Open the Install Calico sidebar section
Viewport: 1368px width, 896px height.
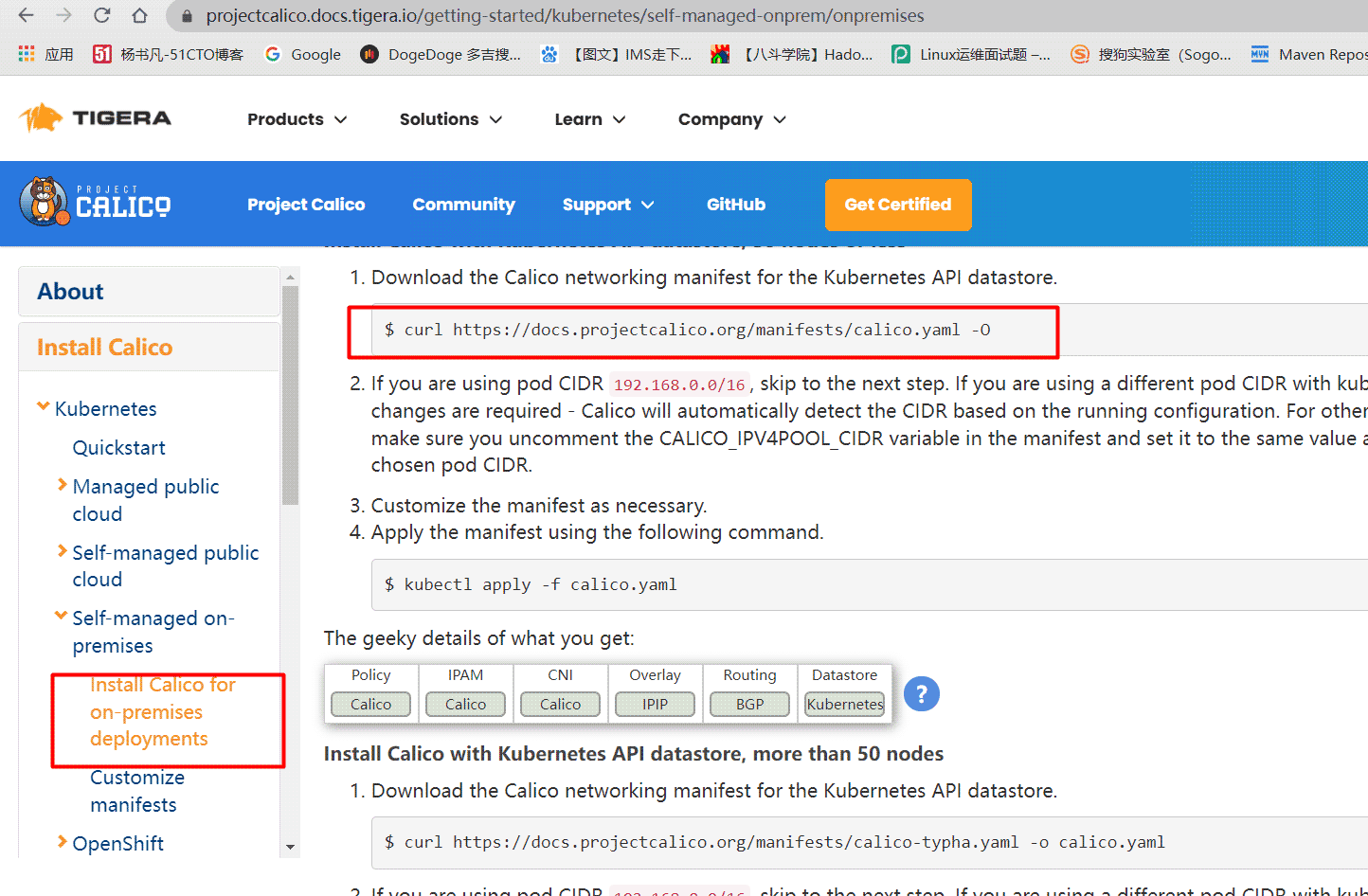point(149,347)
